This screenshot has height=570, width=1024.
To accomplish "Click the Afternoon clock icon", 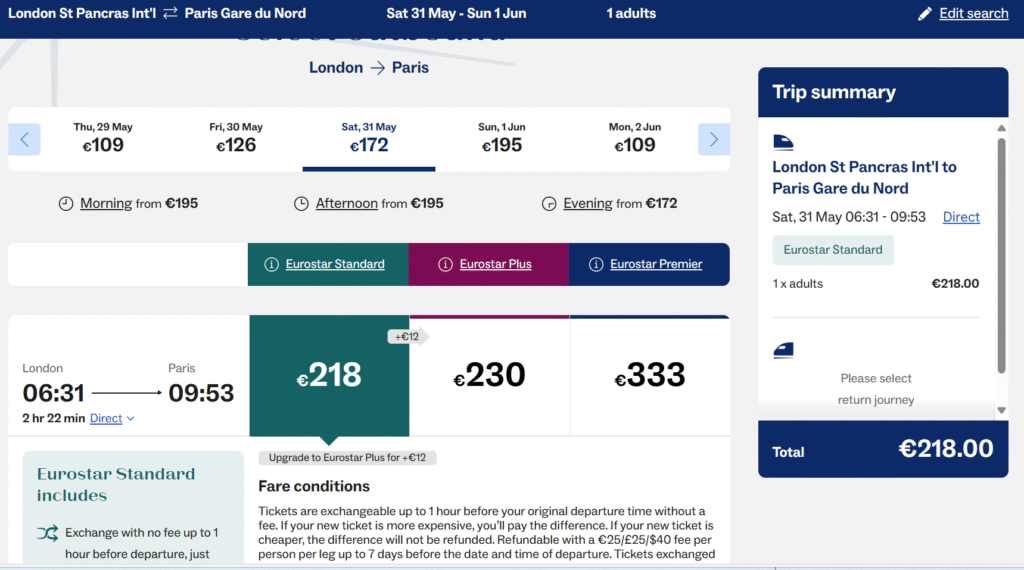I will pyautogui.click(x=301, y=204).
